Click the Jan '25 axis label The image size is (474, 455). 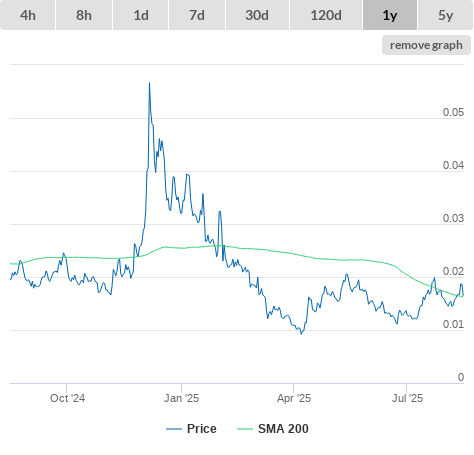click(x=181, y=398)
